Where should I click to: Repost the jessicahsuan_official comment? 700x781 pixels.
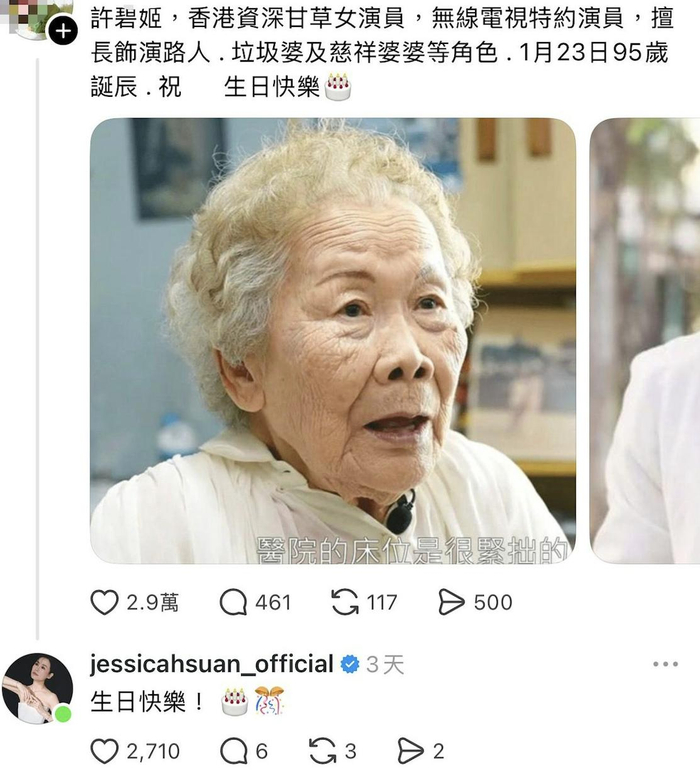point(322,751)
